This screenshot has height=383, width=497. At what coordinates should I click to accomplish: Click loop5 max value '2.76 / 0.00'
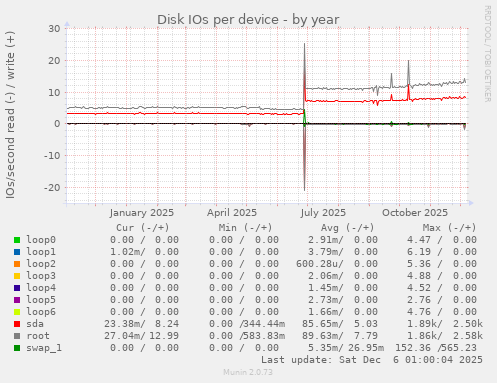[x=442, y=300]
